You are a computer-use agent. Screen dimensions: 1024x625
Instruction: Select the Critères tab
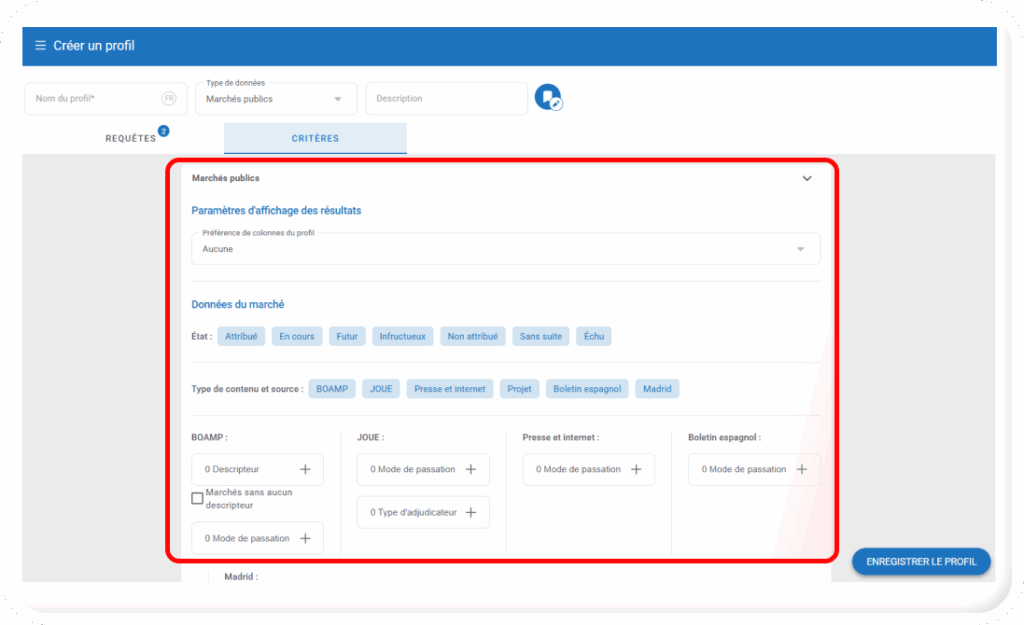tap(315, 138)
